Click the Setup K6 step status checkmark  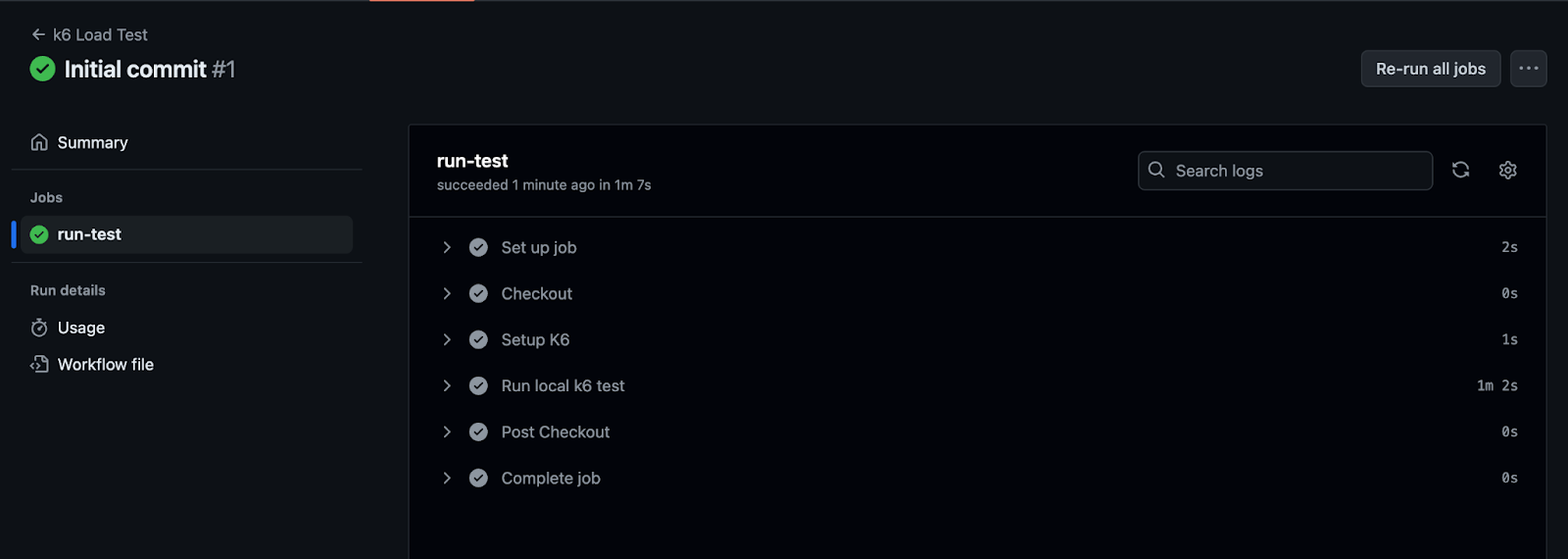478,339
